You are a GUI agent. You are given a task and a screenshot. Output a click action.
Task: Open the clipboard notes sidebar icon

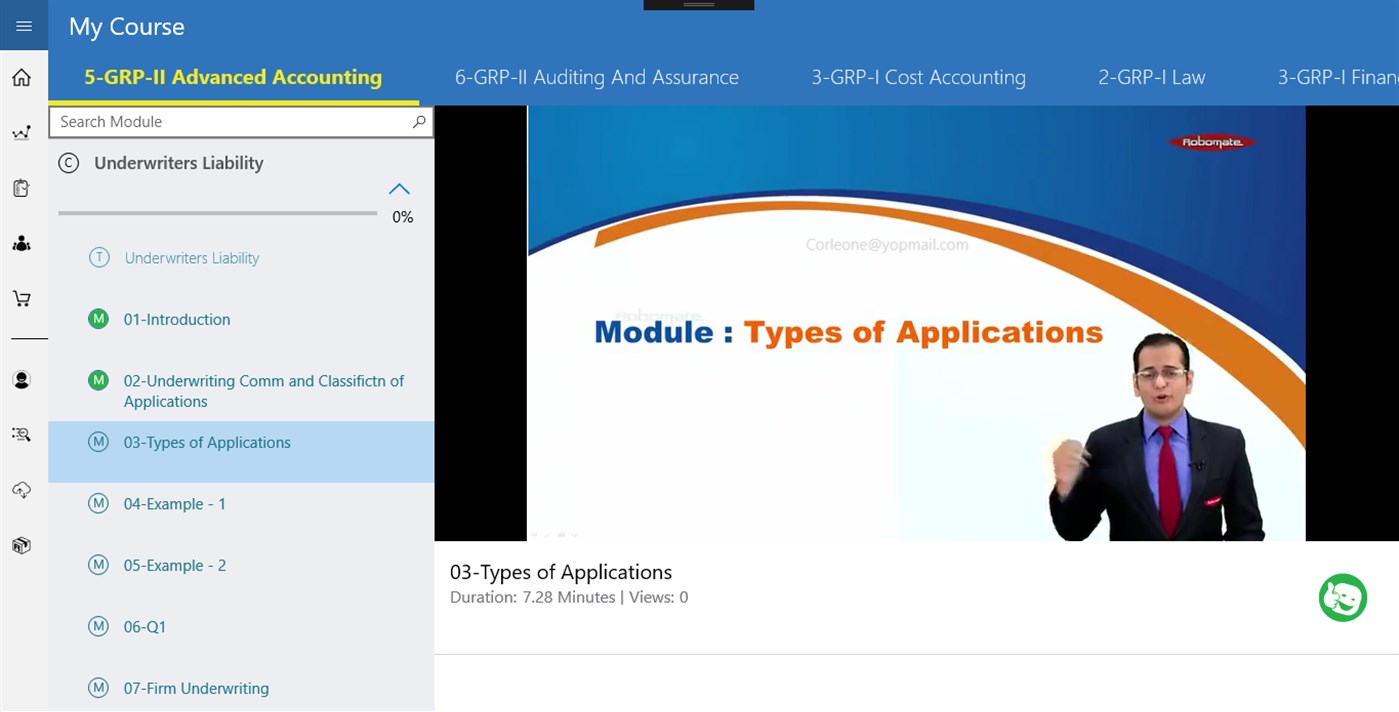point(22,188)
